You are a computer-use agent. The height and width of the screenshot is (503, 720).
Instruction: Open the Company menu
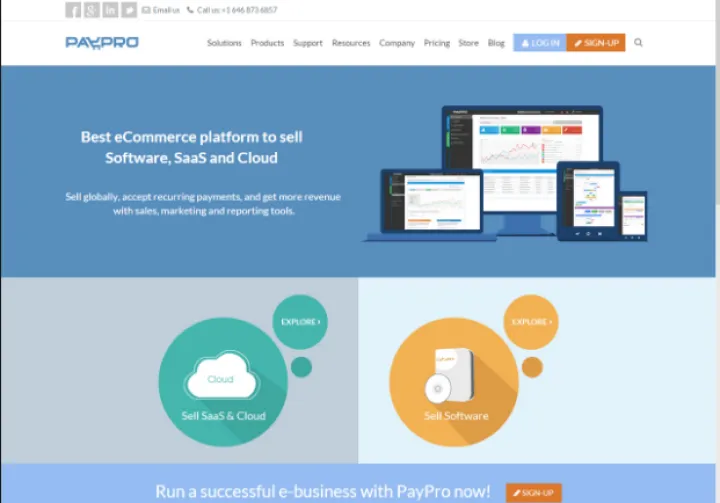(x=397, y=43)
